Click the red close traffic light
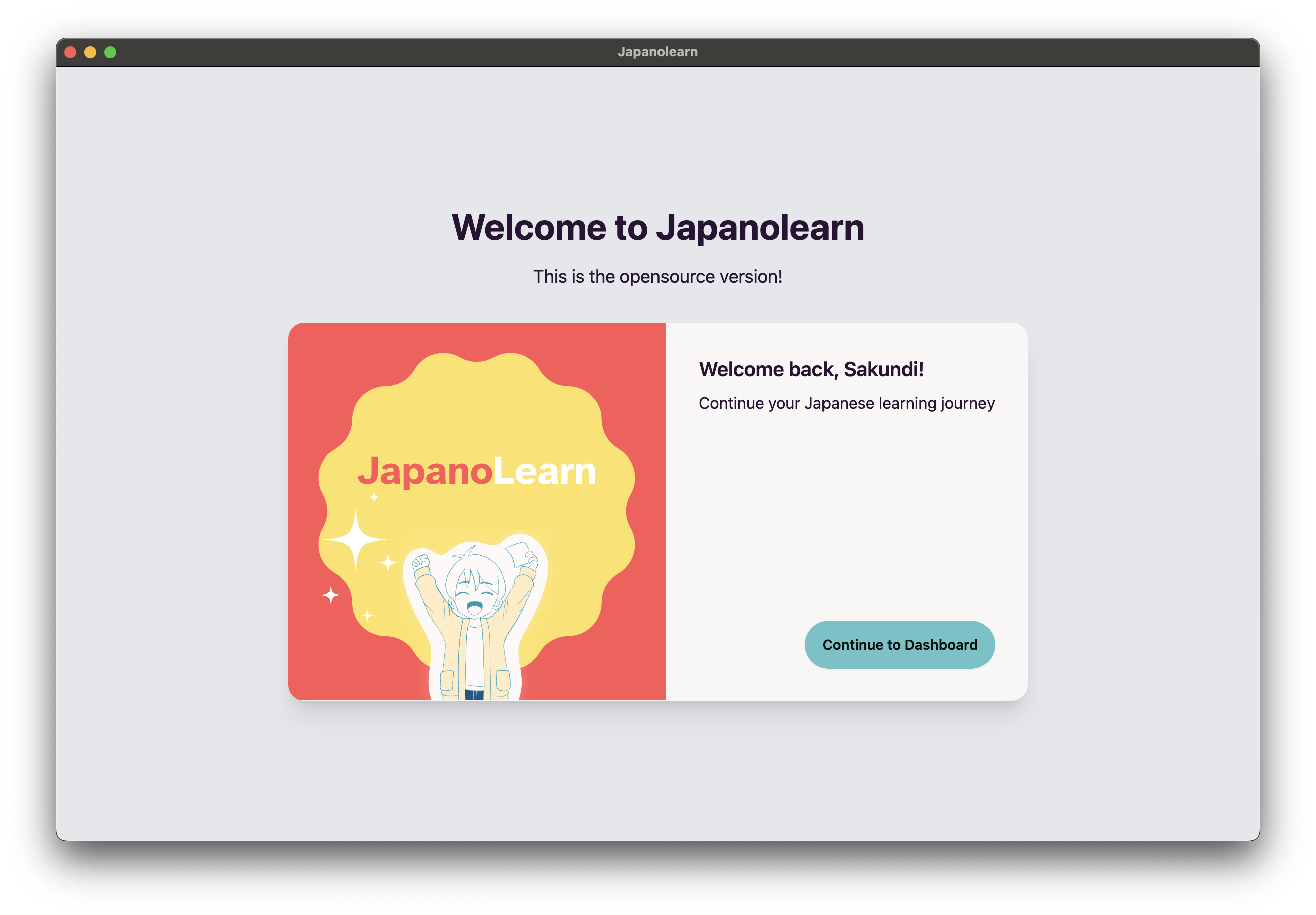Viewport: 1316px width, 915px height. pyautogui.click(x=70, y=52)
